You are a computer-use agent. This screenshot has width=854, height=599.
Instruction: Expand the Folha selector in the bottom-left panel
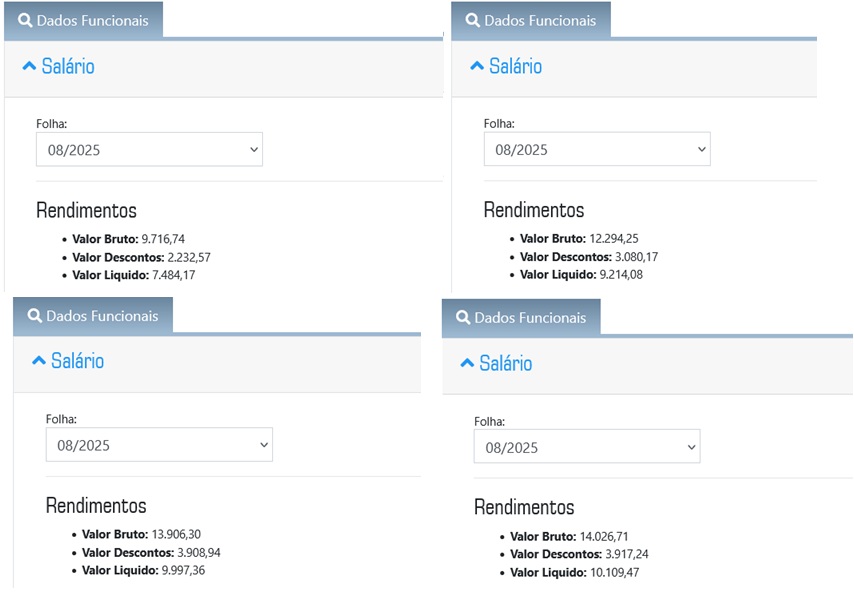pyautogui.click(x=159, y=445)
